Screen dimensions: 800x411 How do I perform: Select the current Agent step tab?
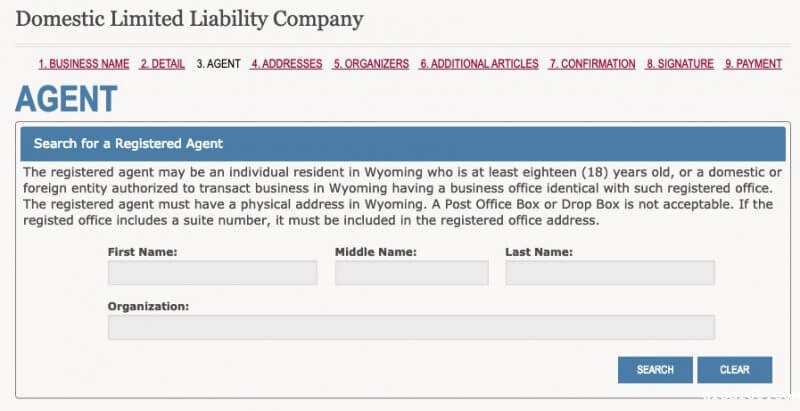coord(218,64)
